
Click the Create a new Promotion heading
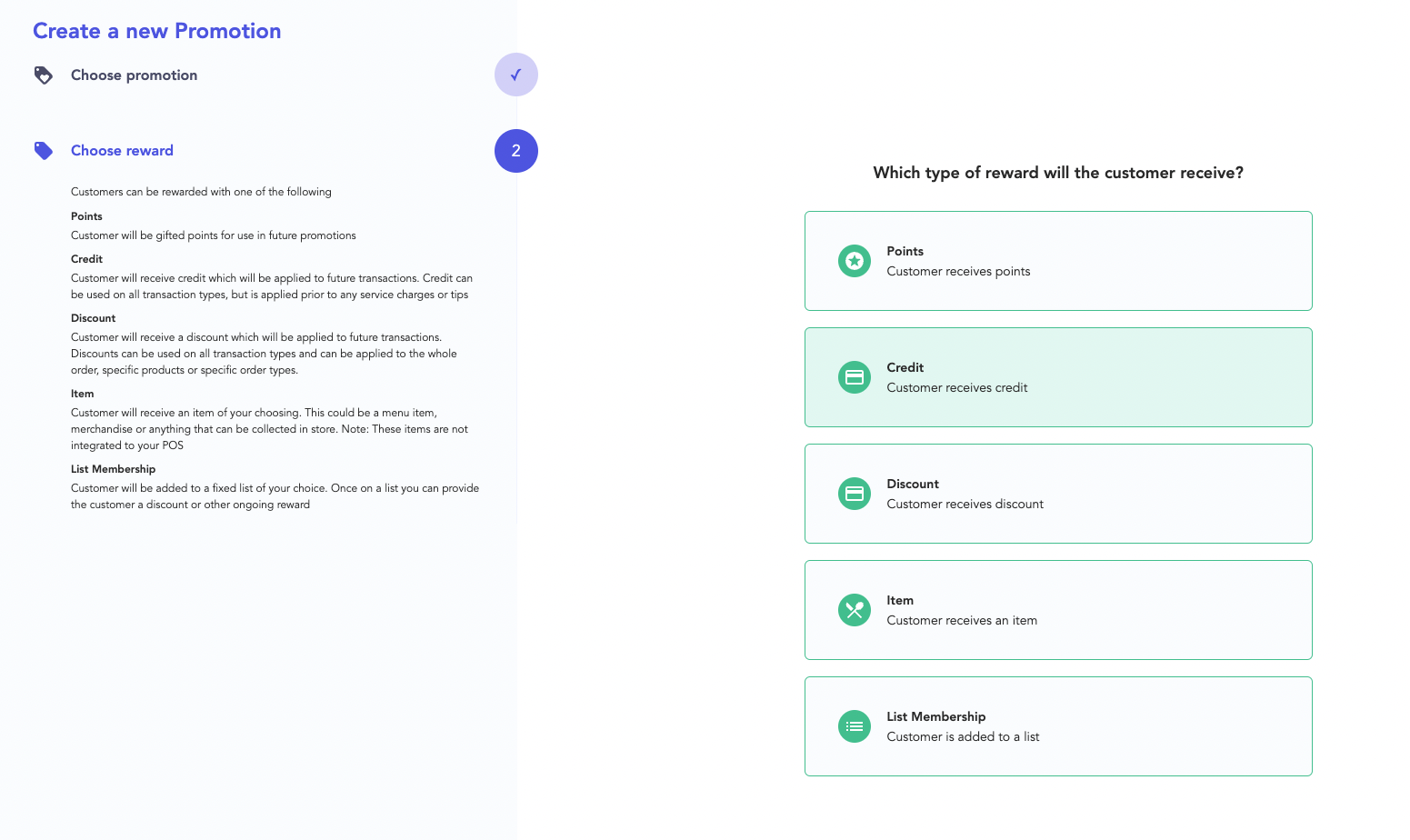coord(157,31)
